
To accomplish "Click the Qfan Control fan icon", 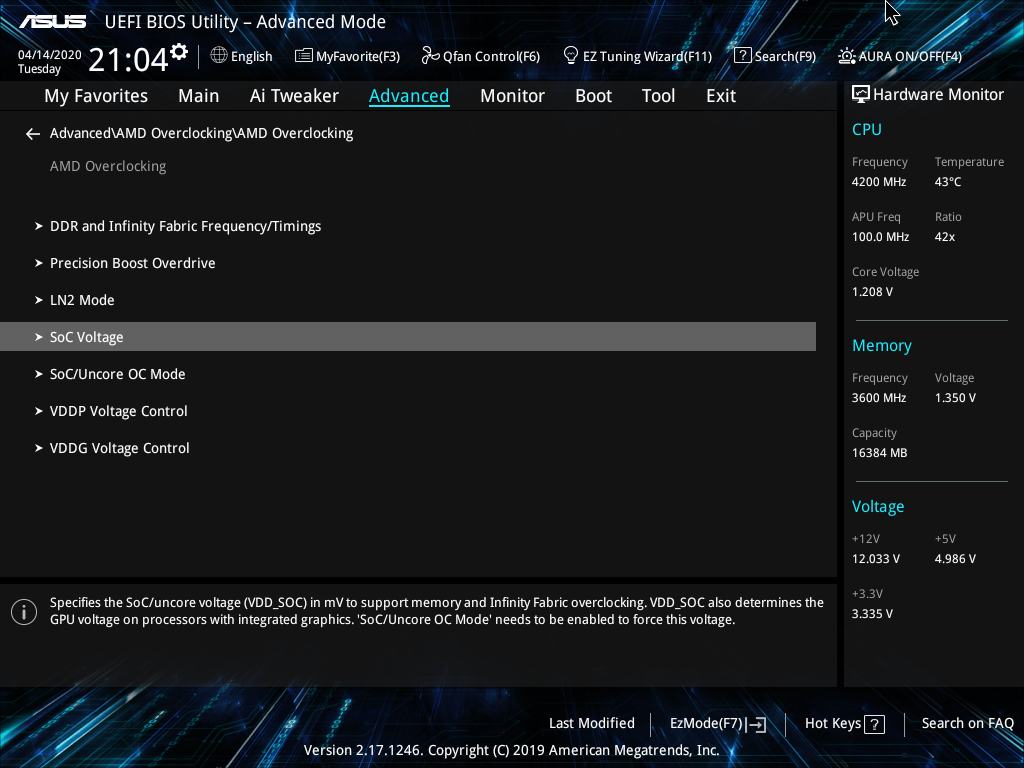I will pos(430,56).
